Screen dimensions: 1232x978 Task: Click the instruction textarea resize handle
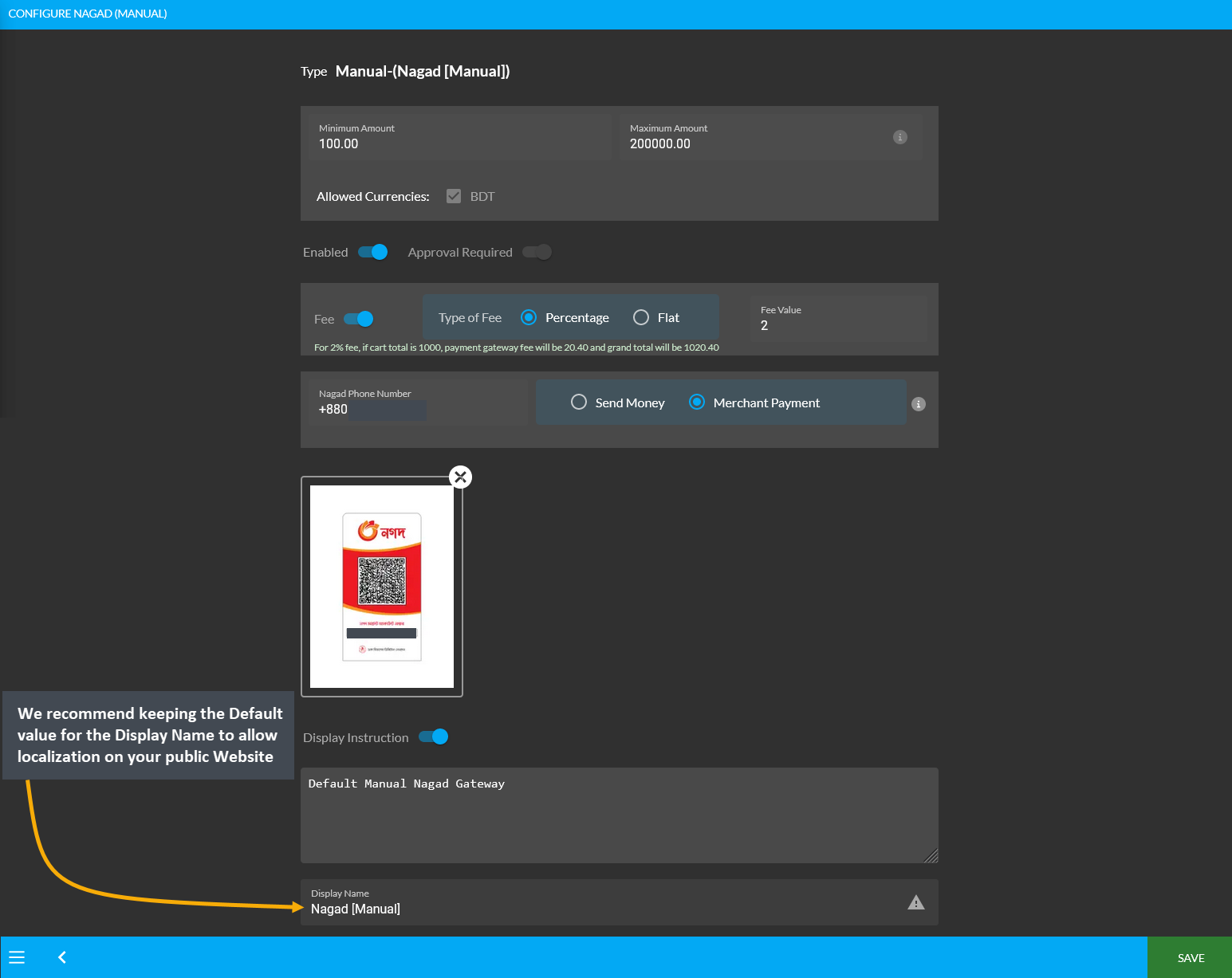931,856
